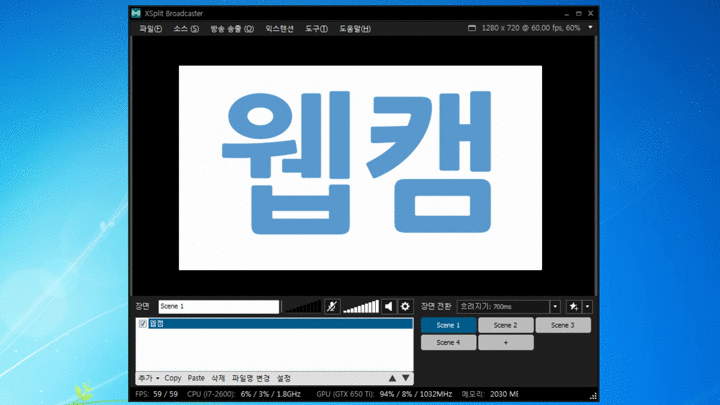Screen dimensions: 720x405
Task: Open the 도구 menu
Action: (316, 28)
